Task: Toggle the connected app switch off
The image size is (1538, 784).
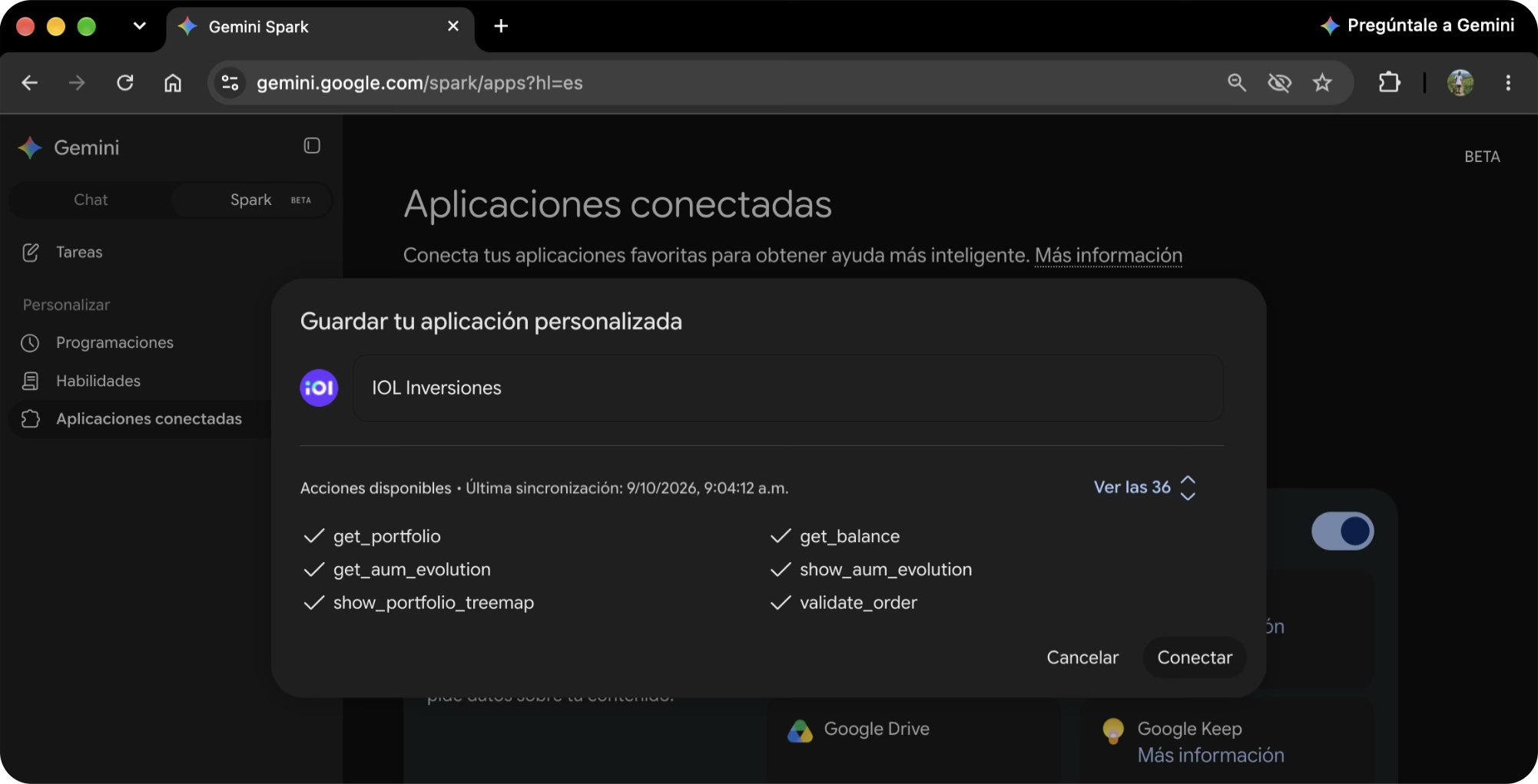Action: coord(1342,531)
